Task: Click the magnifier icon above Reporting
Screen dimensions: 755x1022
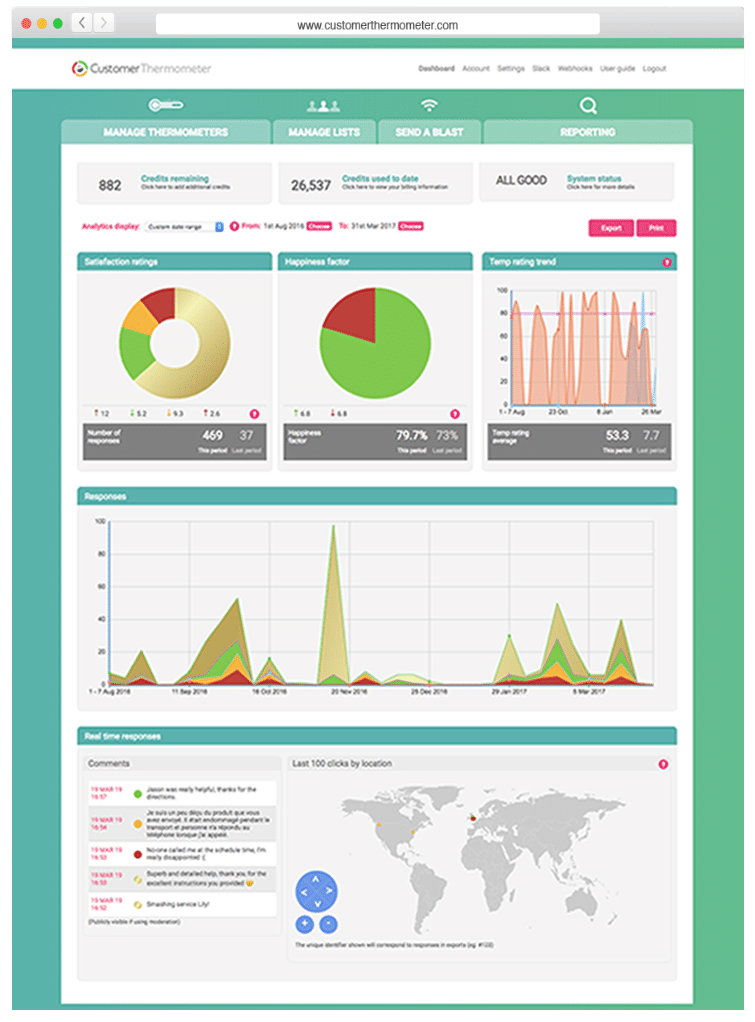Action: (x=588, y=105)
